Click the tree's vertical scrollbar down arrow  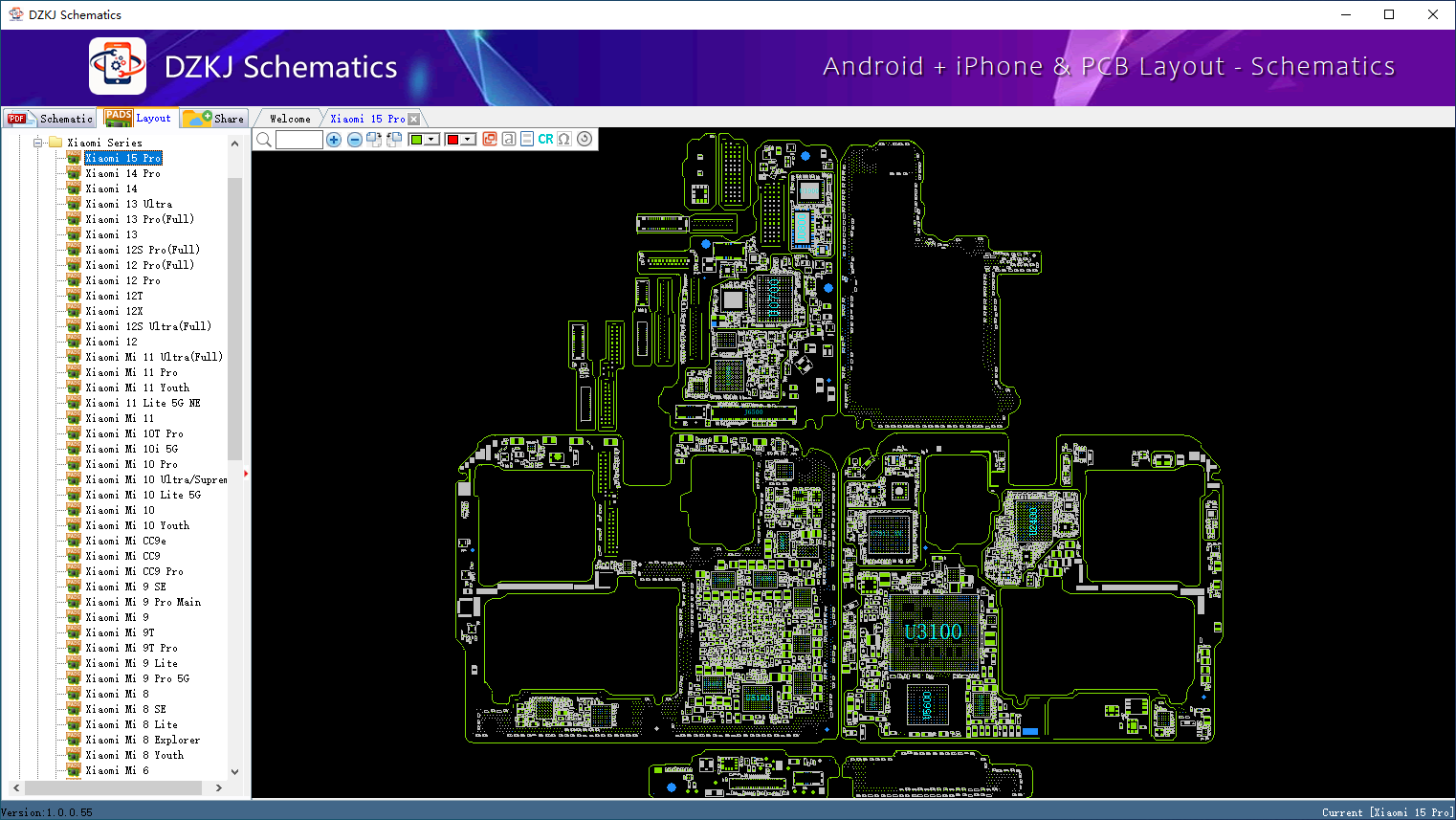(234, 772)
